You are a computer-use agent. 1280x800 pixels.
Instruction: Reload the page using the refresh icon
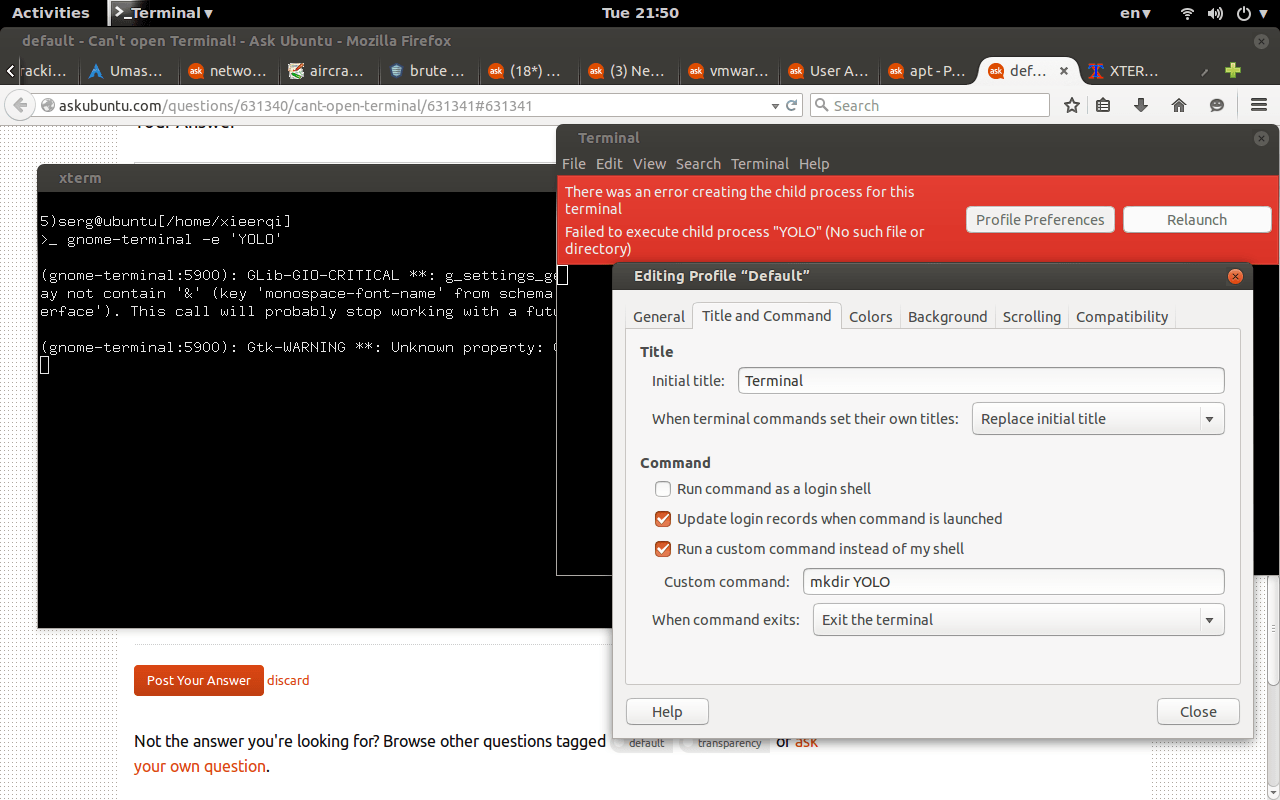(792, 105)
